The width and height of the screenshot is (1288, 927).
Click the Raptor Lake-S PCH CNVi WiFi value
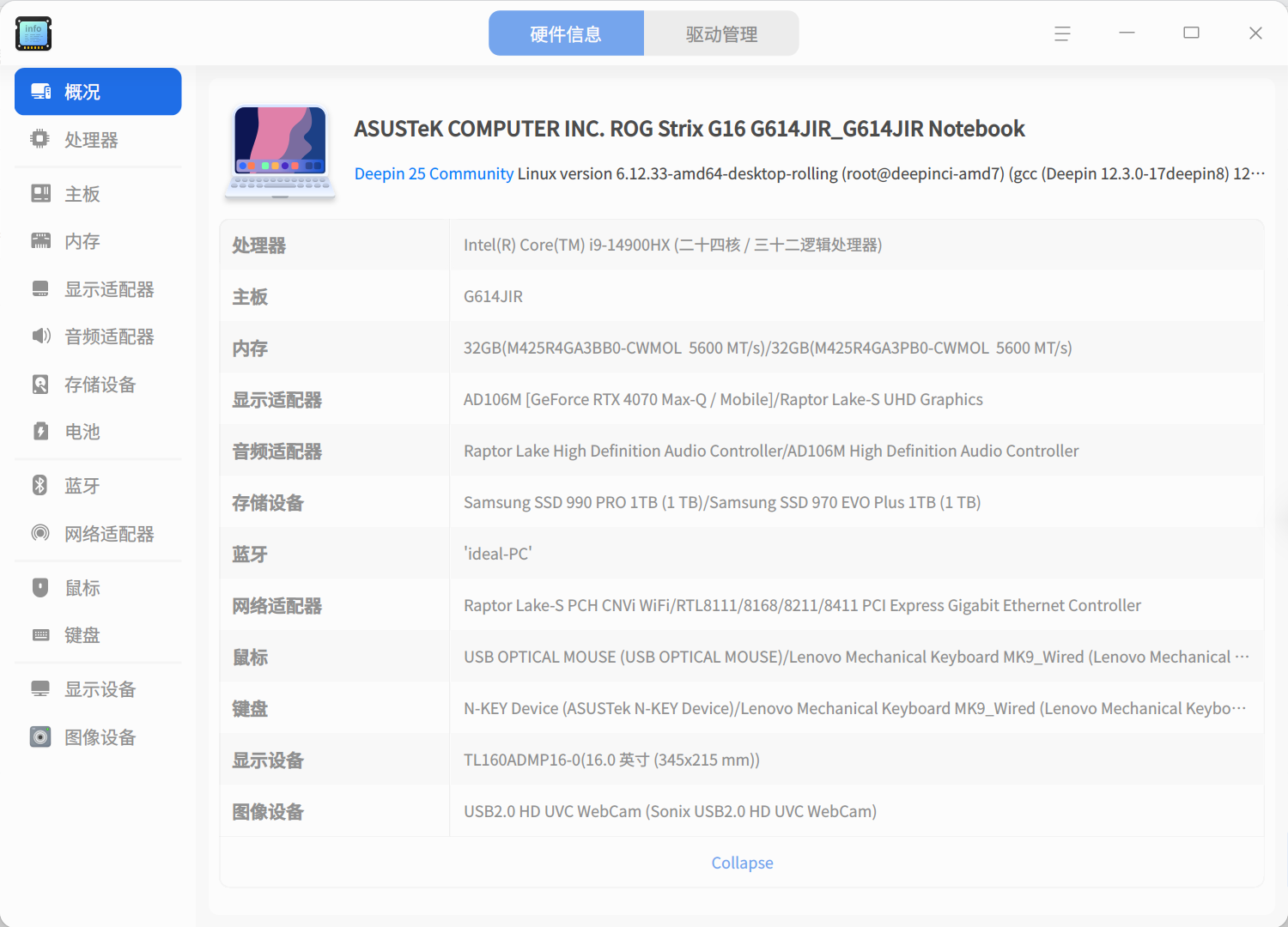tap(802, 605)
